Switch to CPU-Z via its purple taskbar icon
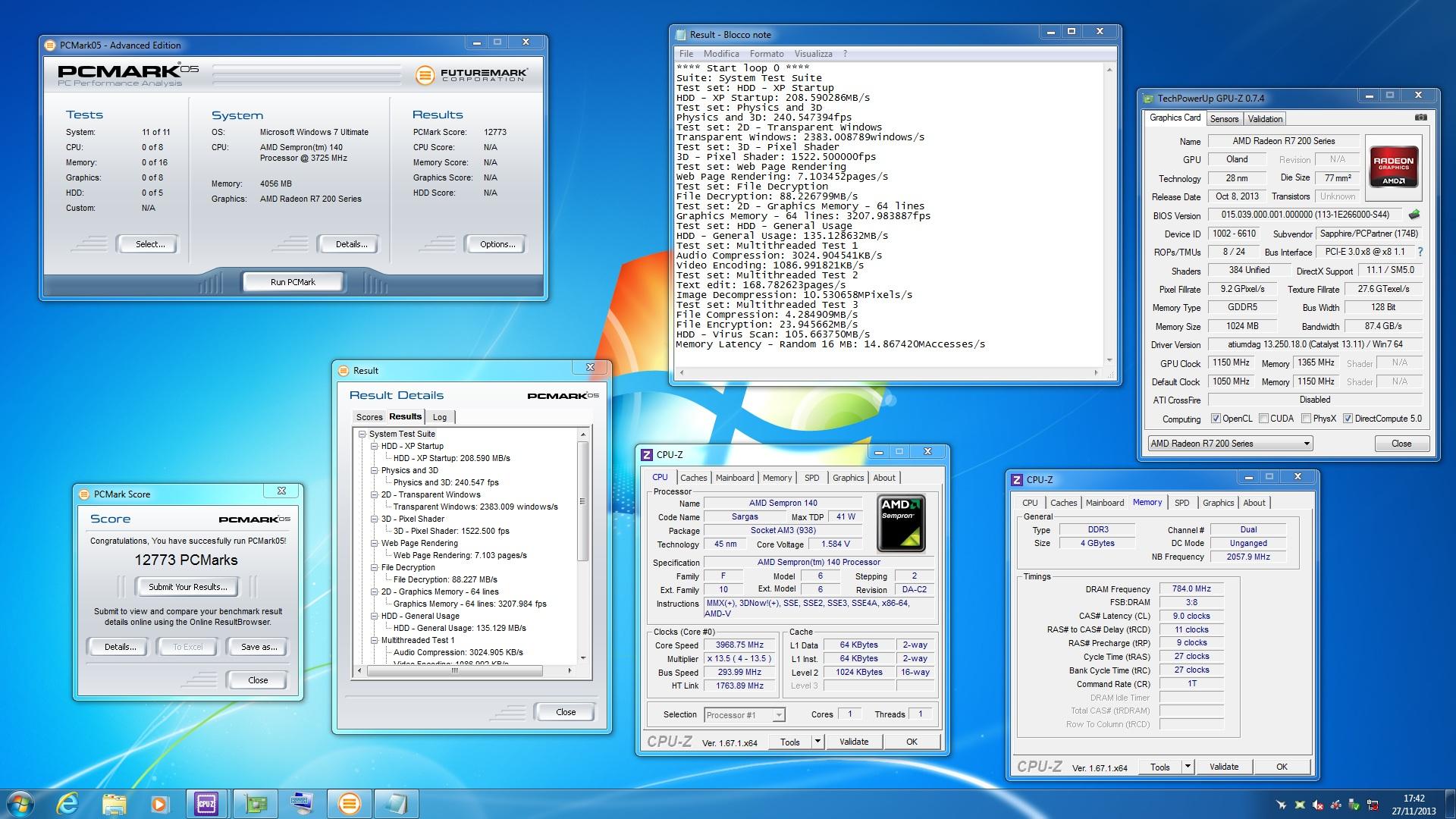The width and height of the screenshot is (1456, 819). [206, 803]
